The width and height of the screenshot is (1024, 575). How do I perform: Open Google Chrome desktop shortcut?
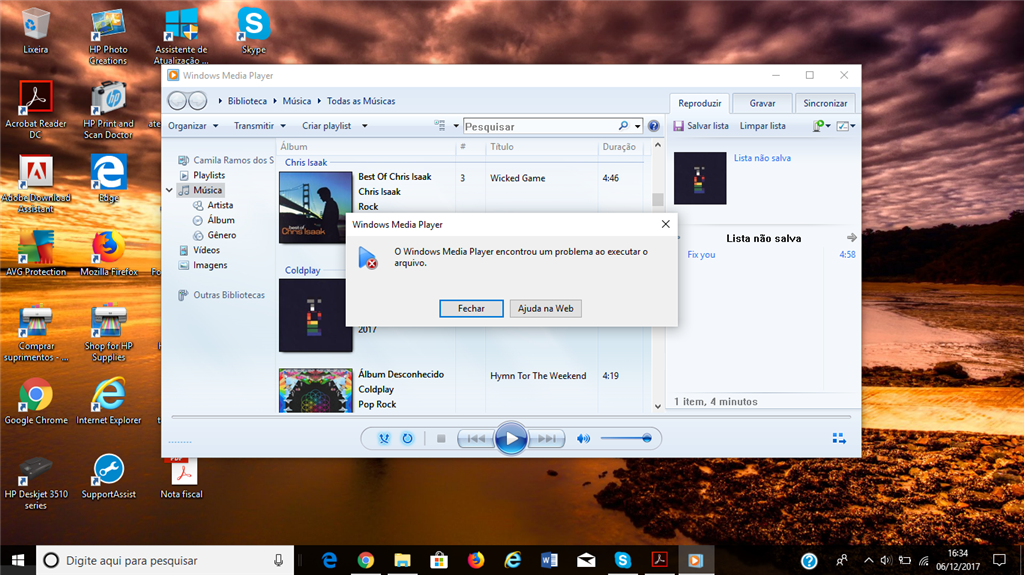coord(36,402)
